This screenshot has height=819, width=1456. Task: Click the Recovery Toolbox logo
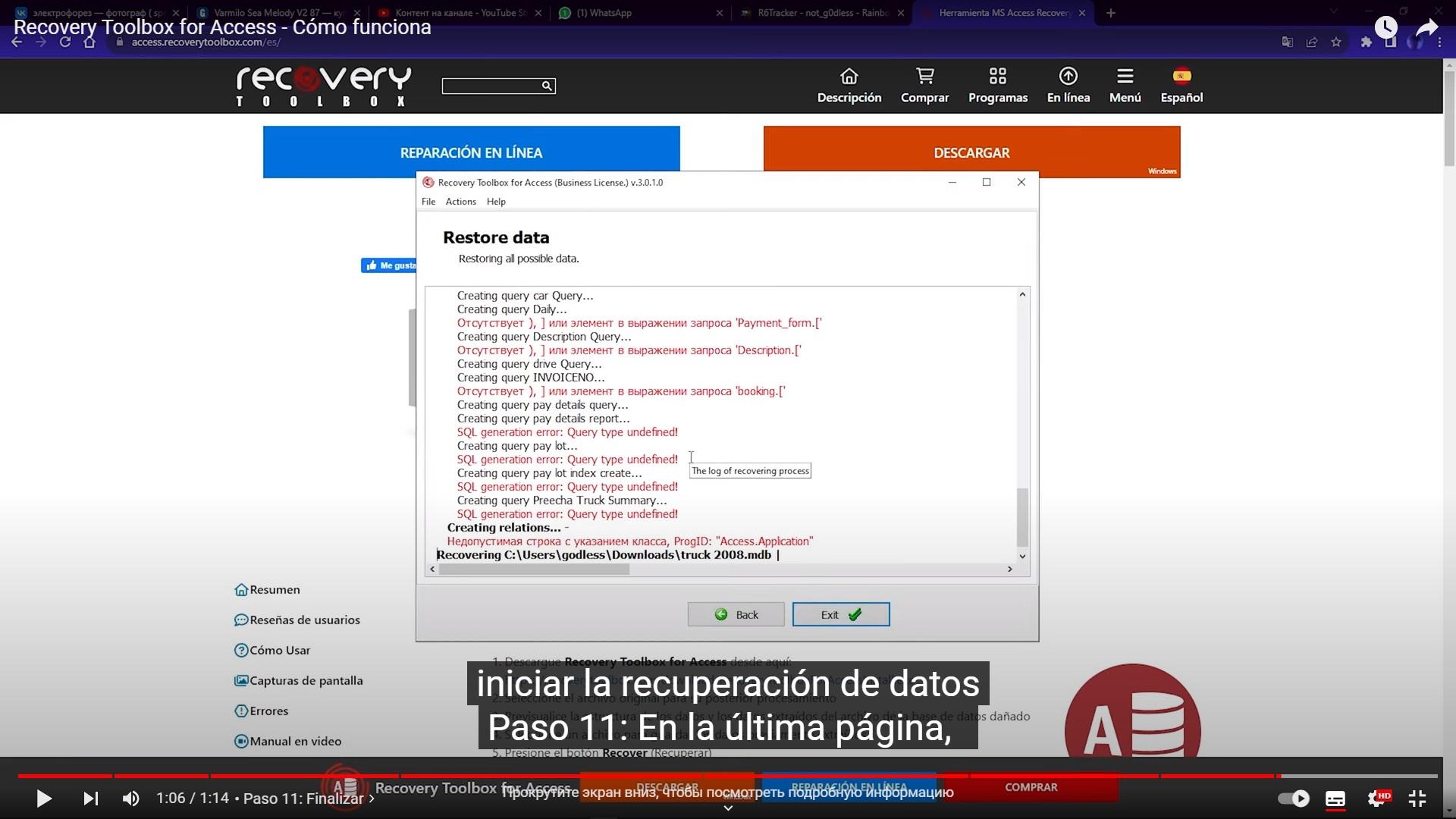coord(324,86)
